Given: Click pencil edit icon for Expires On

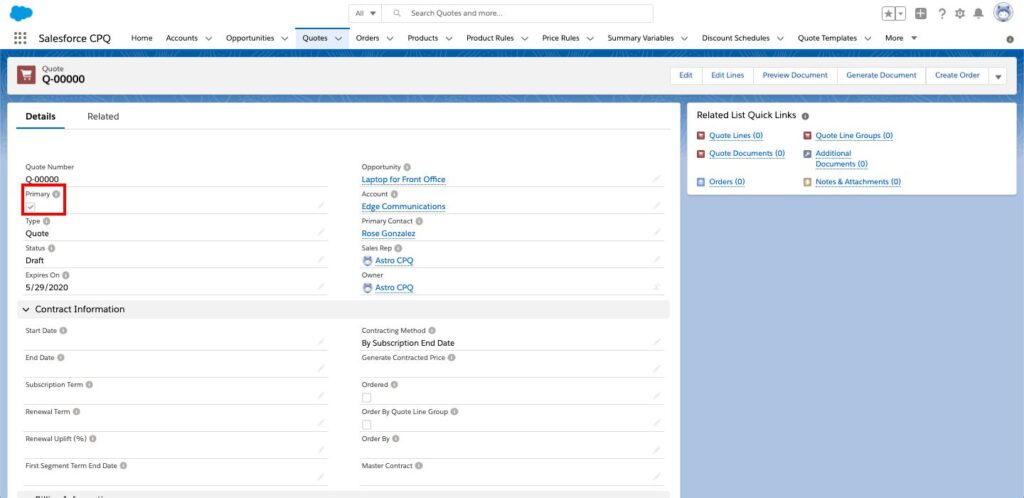Looking at the screenshot, I should click(x=321, y=287).
